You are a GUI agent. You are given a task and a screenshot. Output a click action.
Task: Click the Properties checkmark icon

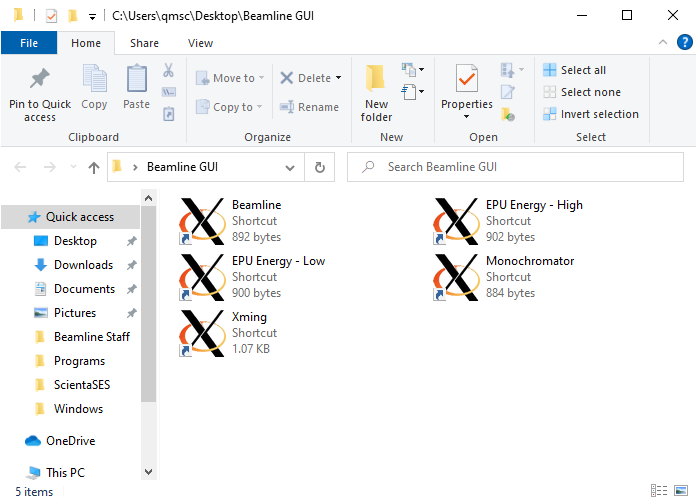(467, 78)
